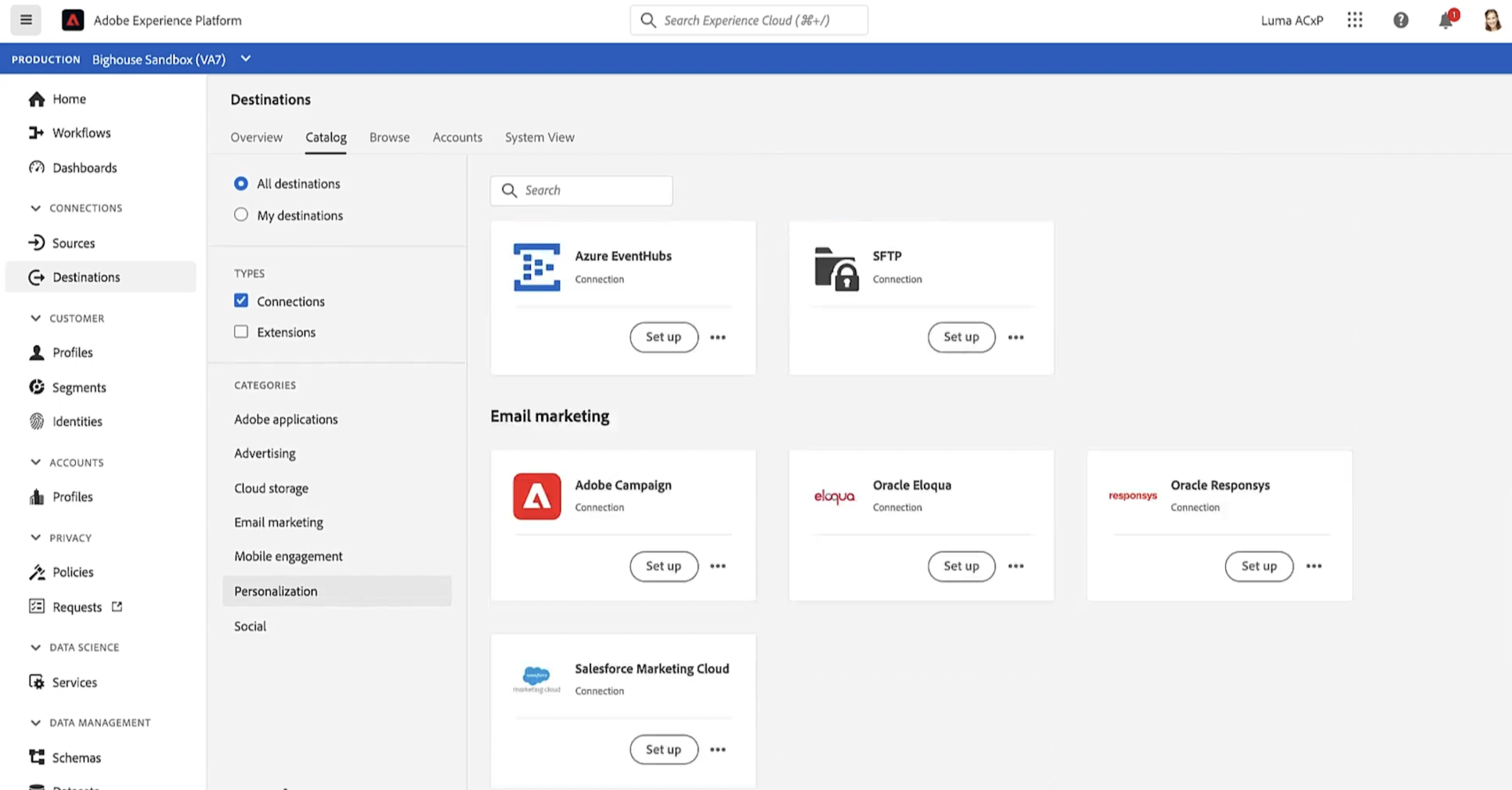Open Services in the sidebar
Viewport: 1512px width, 790px height.
pos(63,682)
